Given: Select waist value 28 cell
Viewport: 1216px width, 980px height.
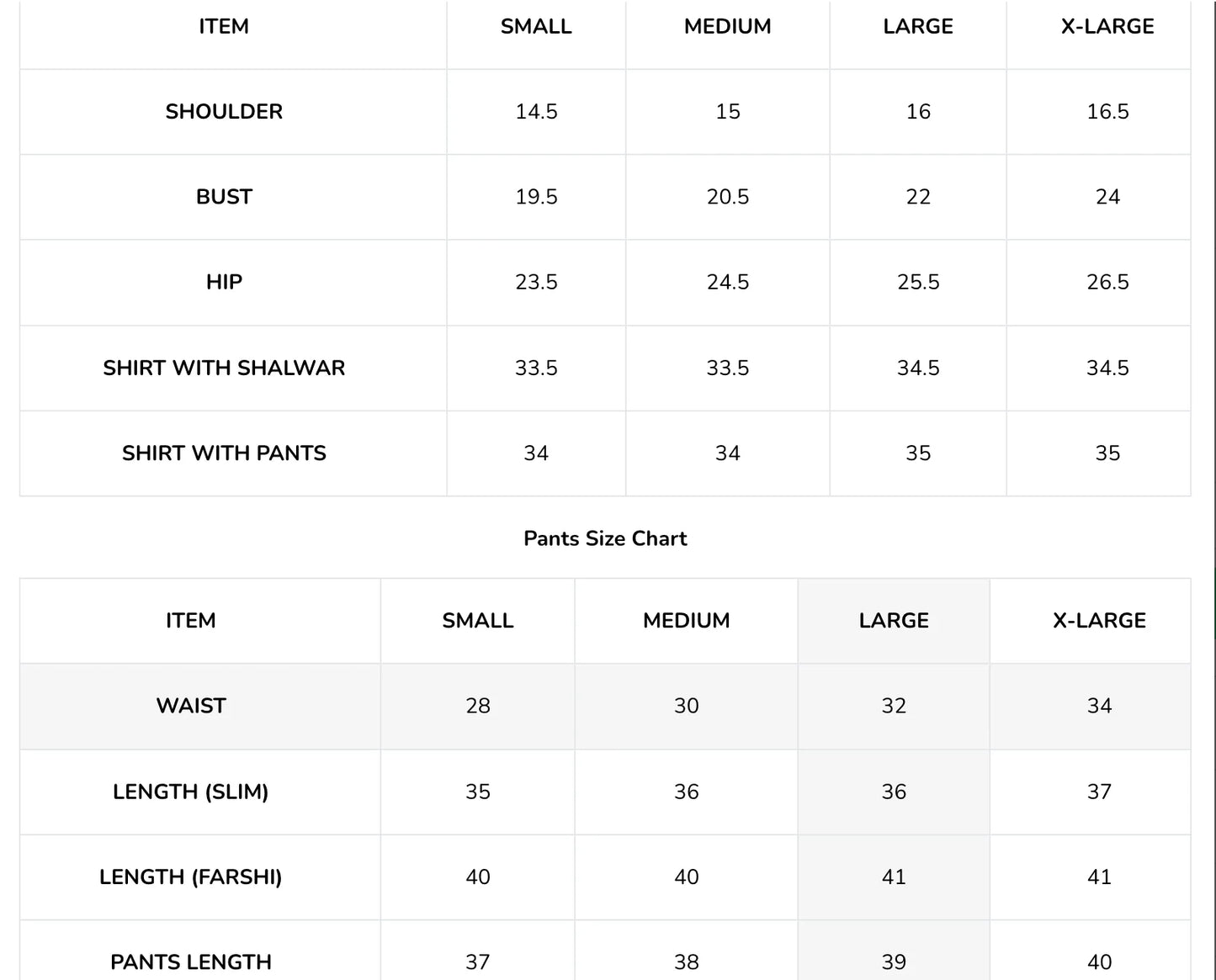Looking at the screenshot, I should (478, 706).
